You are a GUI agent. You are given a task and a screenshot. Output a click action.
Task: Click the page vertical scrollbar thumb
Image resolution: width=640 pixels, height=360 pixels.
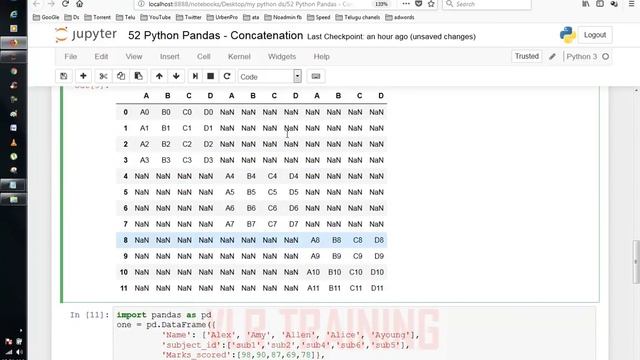tap(636, 261)
